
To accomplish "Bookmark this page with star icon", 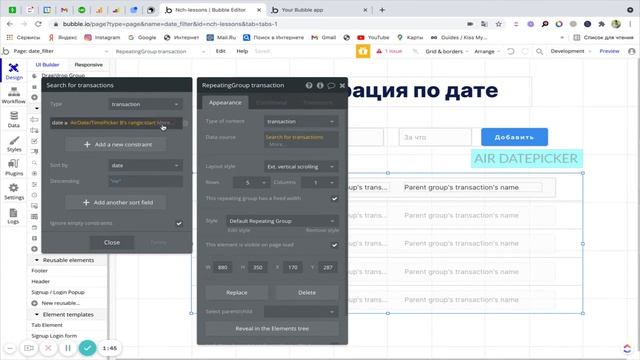I will point(498,24).
